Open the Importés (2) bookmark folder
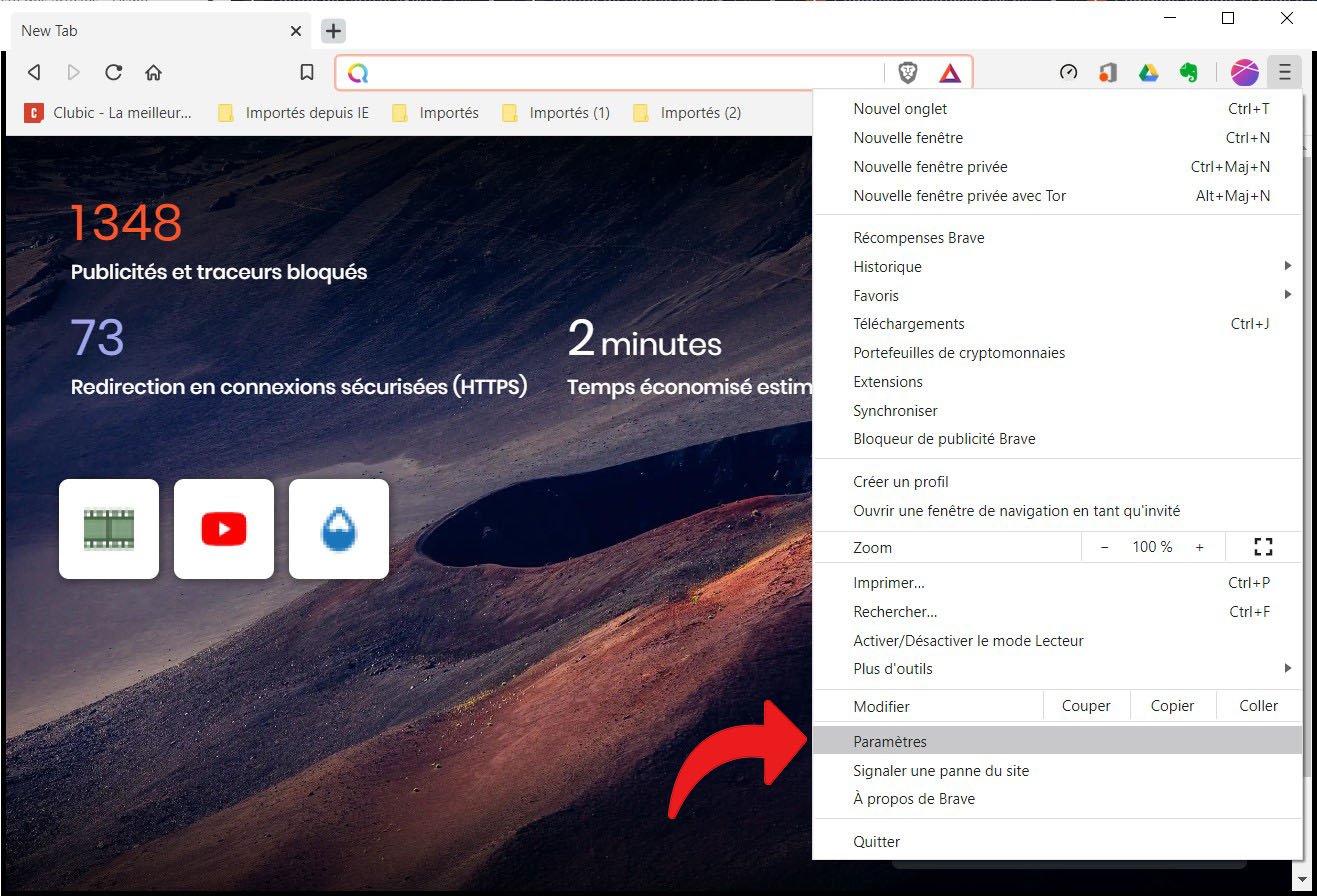Screen dimensions: 1317x896 (687, 113)
